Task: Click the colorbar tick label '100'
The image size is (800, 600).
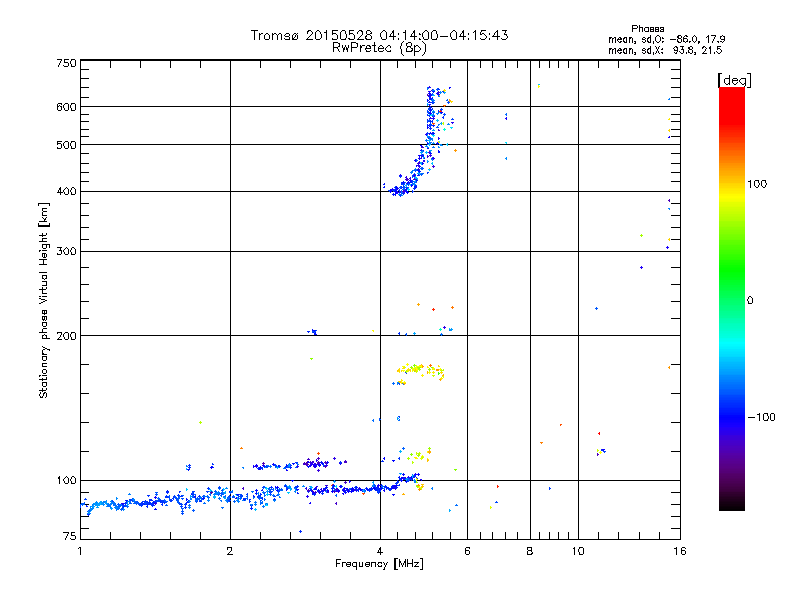Action: pyautogui.click(x=757, y=184)
